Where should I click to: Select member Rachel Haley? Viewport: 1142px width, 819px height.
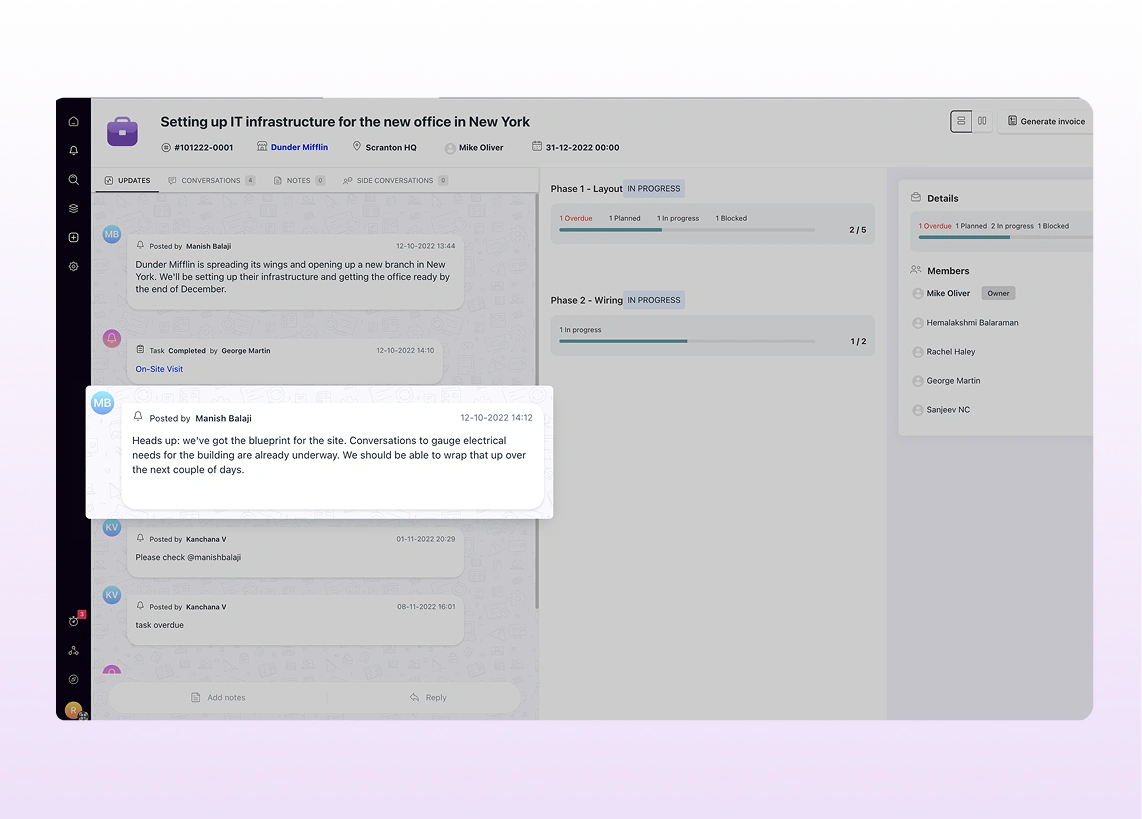pyautogui.click(x=950, y=352)
